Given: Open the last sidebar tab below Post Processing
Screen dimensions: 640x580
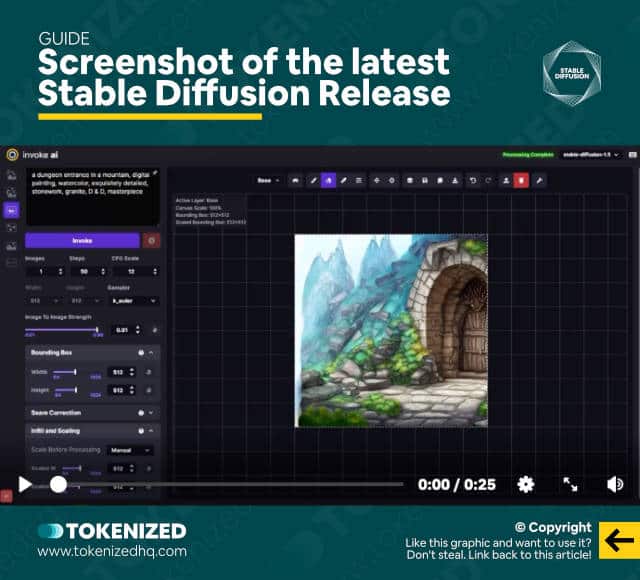Looking at the screenshot, I should tap(11, 263).
